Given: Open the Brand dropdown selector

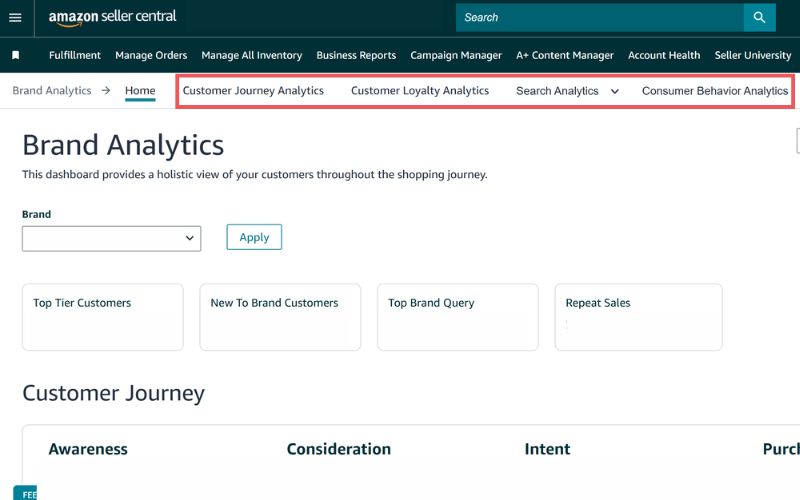Looking at the screenshot, I should [111, 238].
